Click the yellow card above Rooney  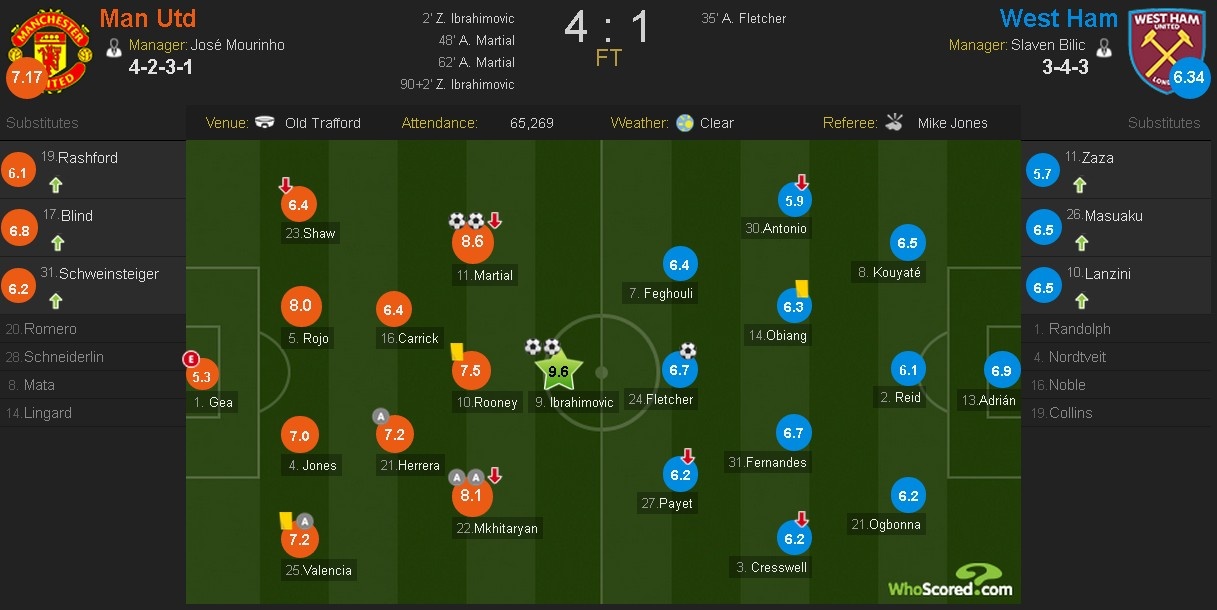[x=456, y=351]
